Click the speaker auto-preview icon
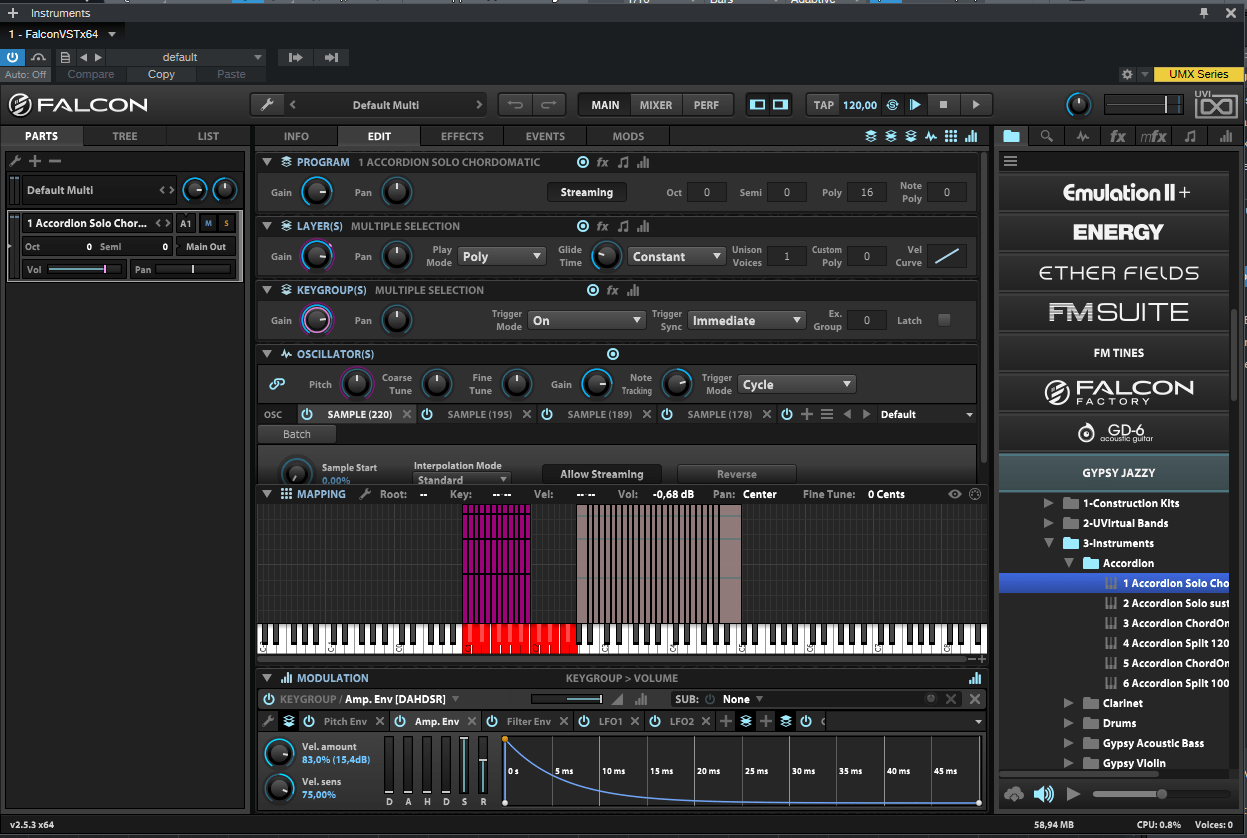Viewport: 1247px width, 838px height. [x=1044, y=794]
